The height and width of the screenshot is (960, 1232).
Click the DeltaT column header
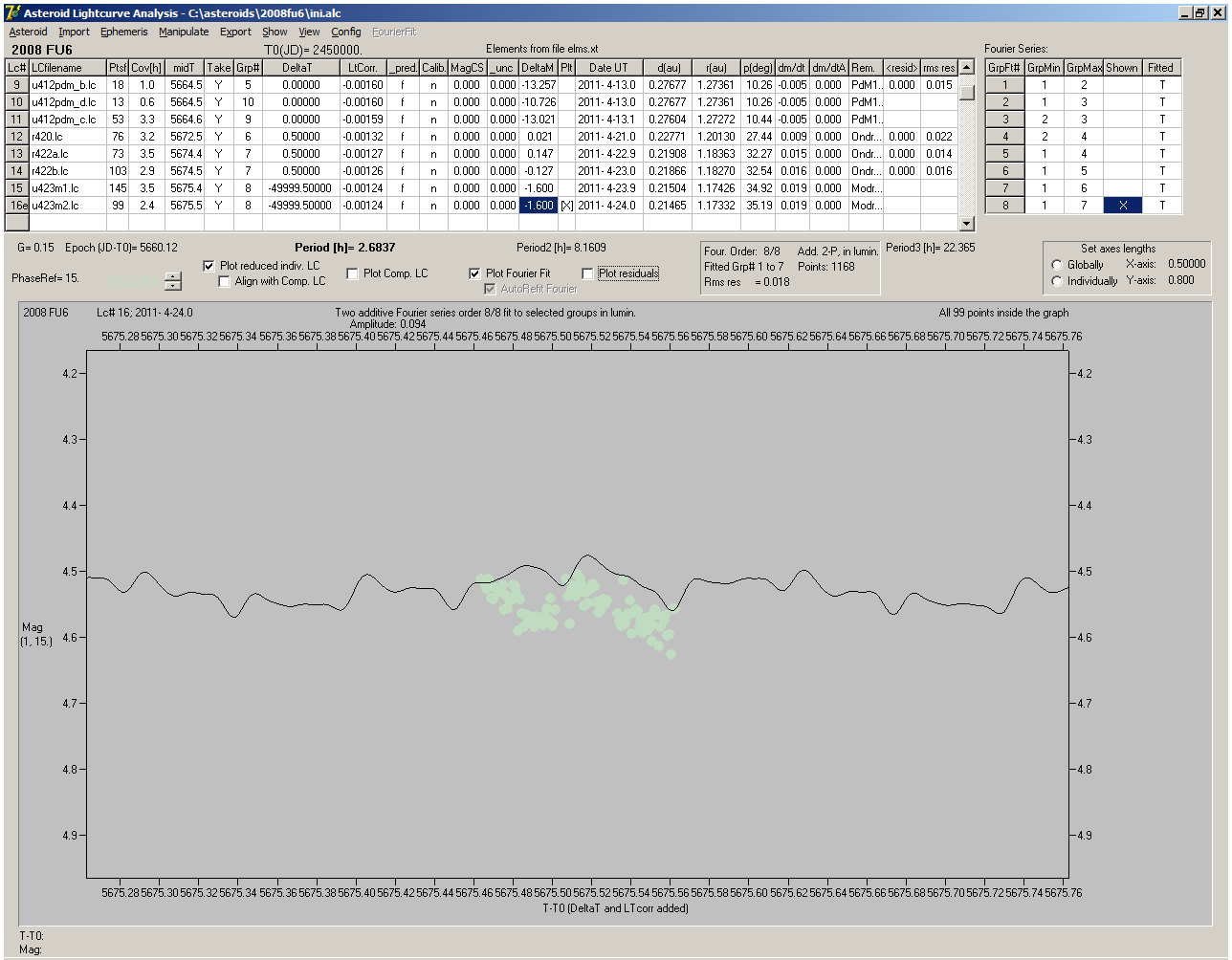click(297, 68)
